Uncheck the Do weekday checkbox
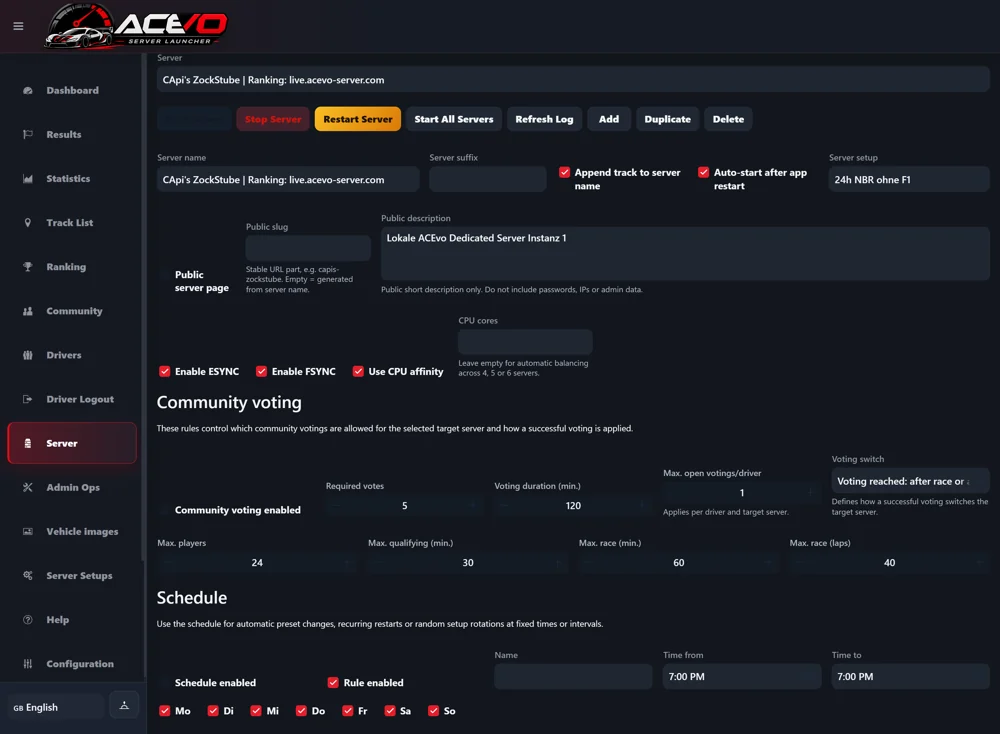The height and width of the screenshot is (734, 1000). (301, 710)
